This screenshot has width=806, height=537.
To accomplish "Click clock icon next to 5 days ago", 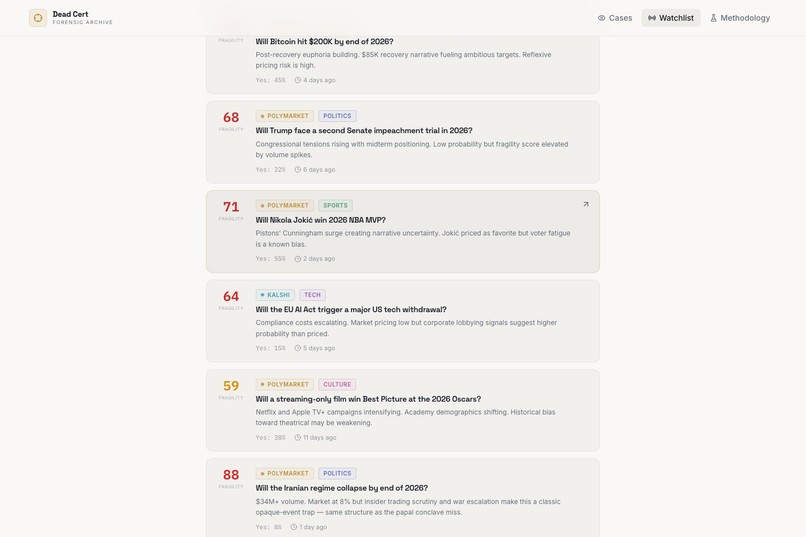I will point(298,348).
